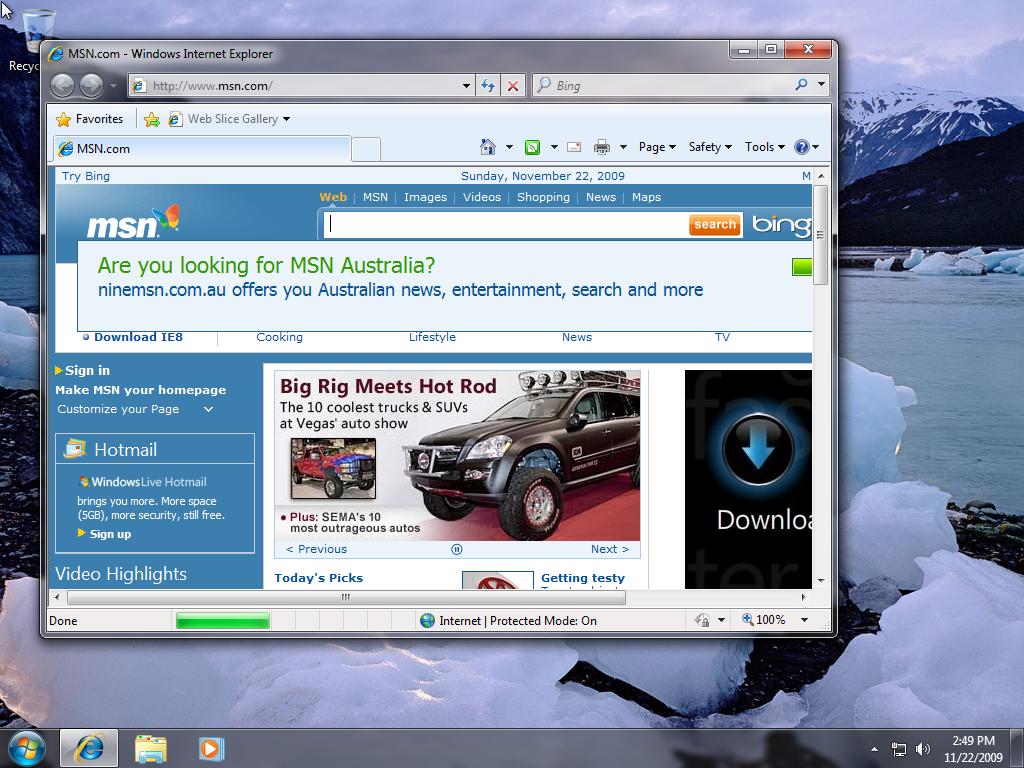Click the orange search button

[715, 225]
